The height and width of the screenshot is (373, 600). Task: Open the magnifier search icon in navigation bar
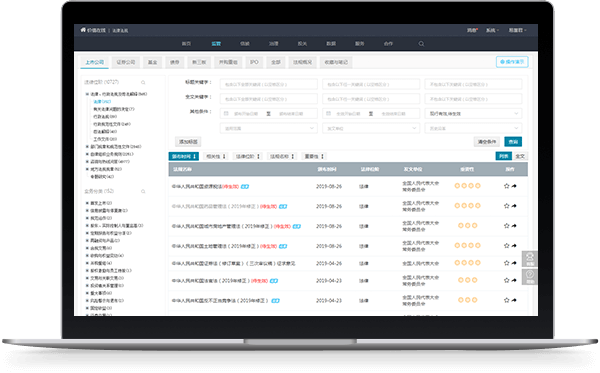click(421, 44)
